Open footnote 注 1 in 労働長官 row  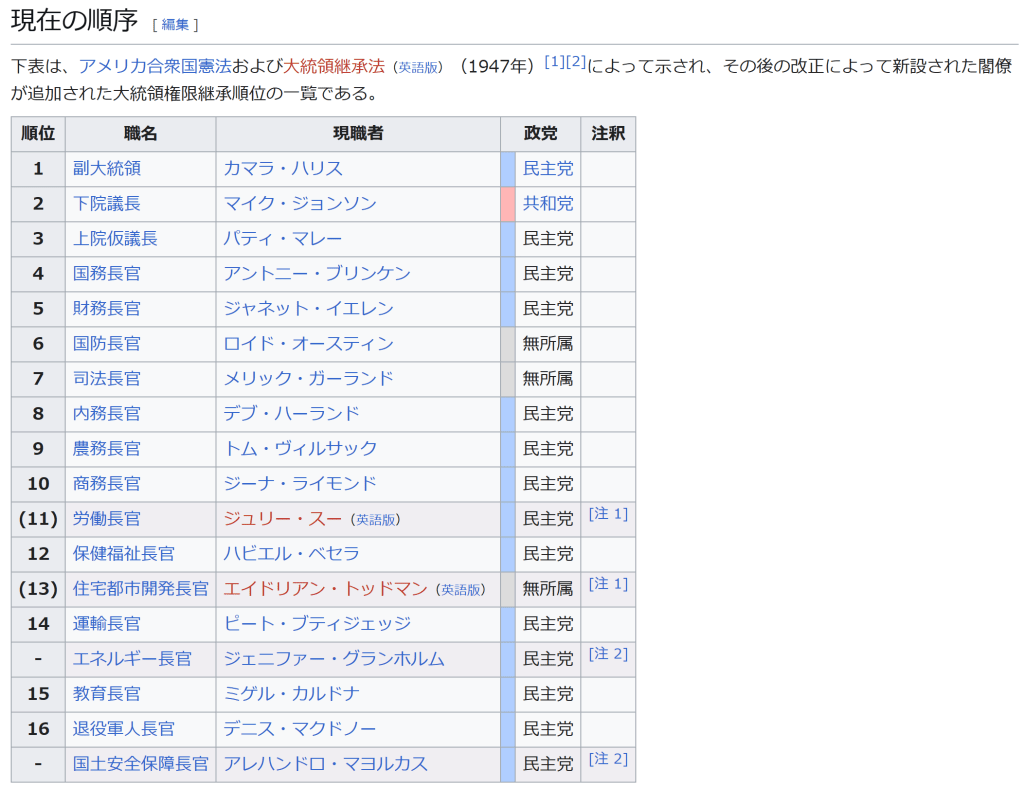coord(608,514)
